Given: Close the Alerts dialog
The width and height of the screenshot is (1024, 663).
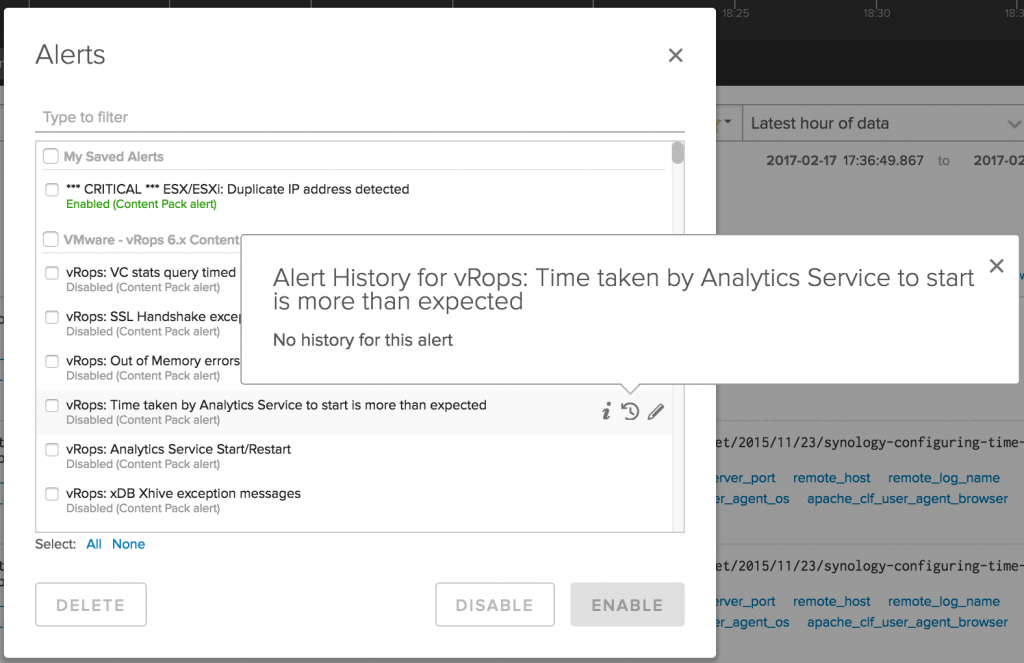Looking at the screenshot, I should coord(675,55).
